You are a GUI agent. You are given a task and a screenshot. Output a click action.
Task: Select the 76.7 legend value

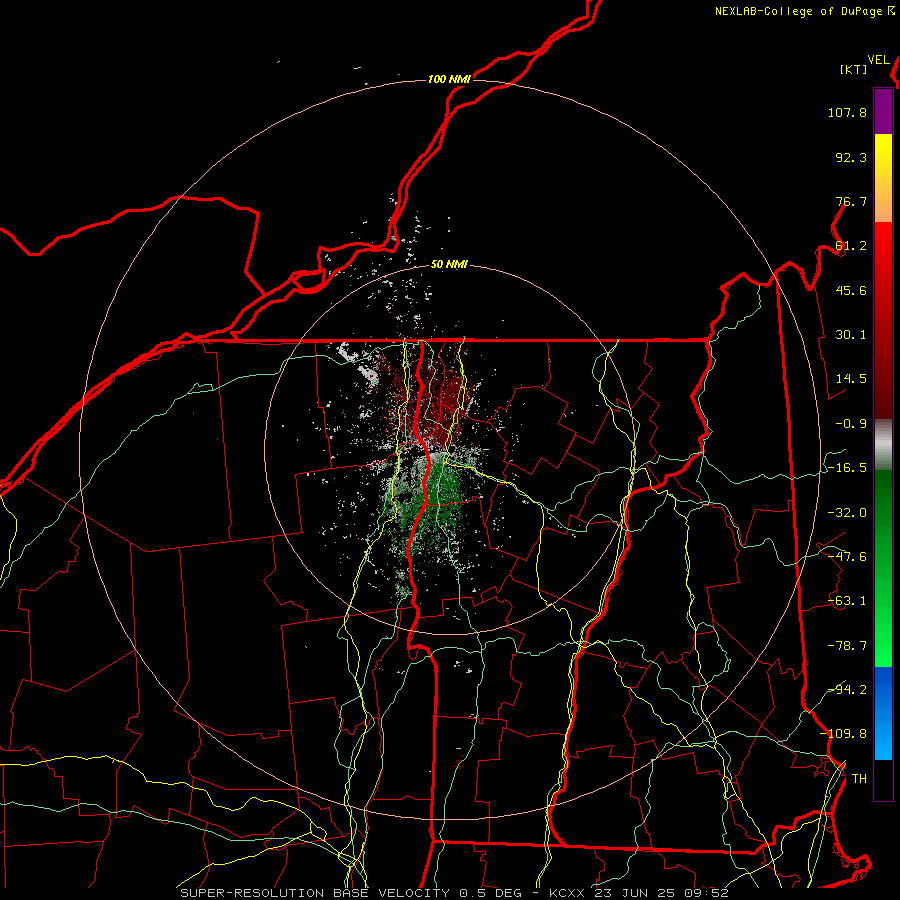(x=851, y=201)
